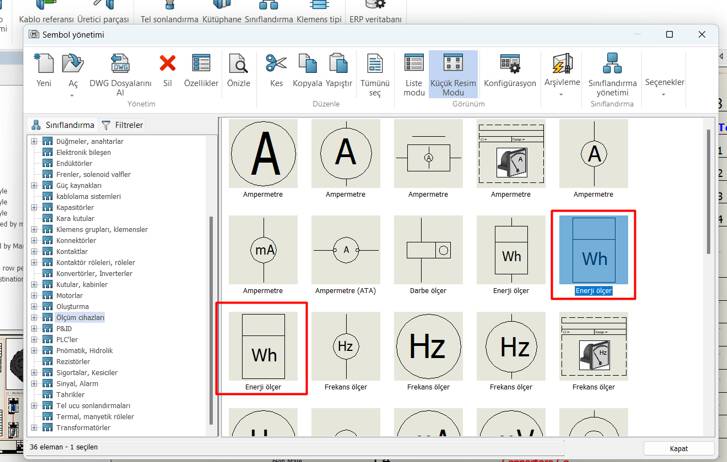
Task: Select Termal, manyetik röleler category
Action: (x=95, y=417)
